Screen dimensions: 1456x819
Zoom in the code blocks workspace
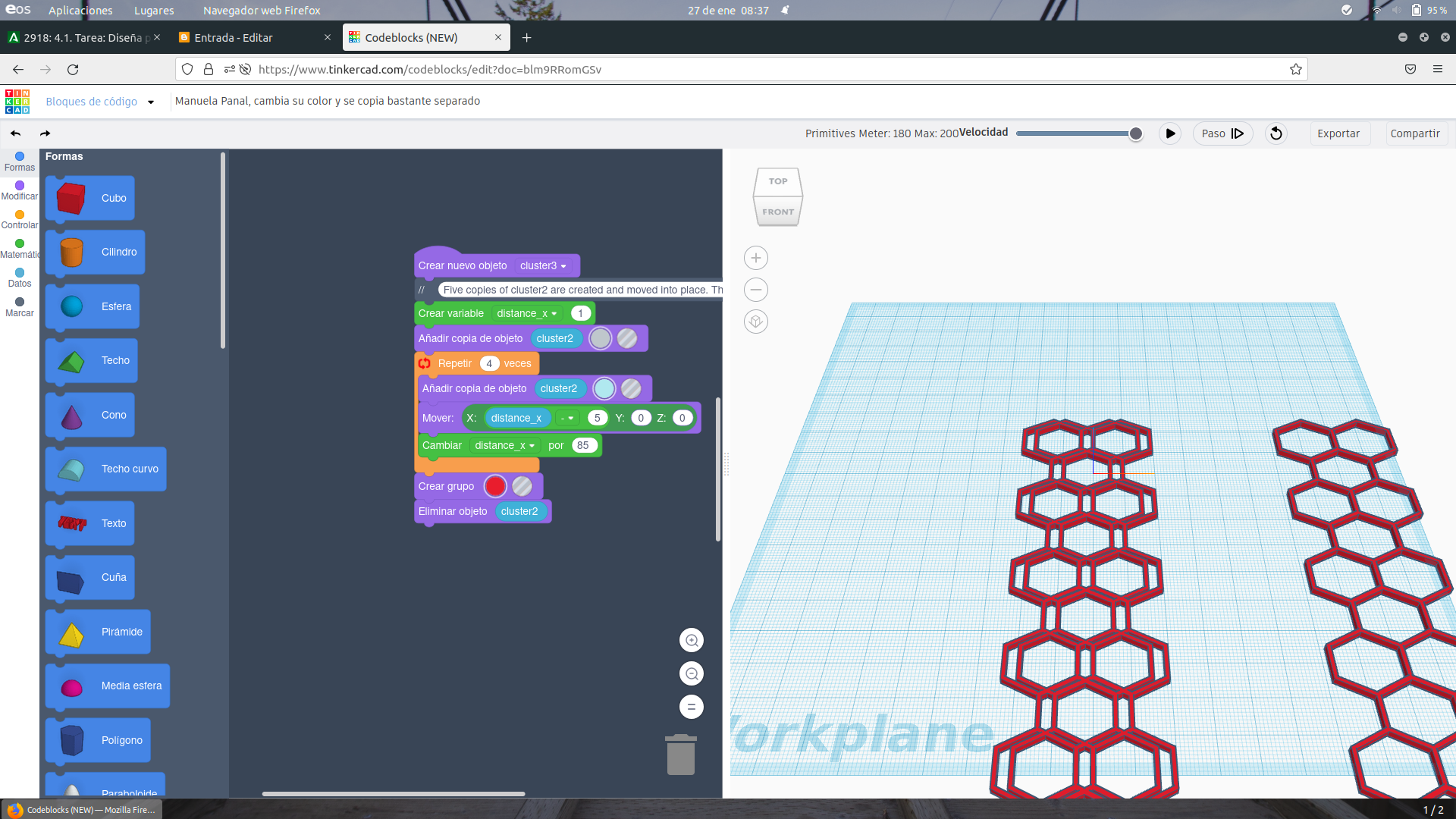click(x=691, y=640)
